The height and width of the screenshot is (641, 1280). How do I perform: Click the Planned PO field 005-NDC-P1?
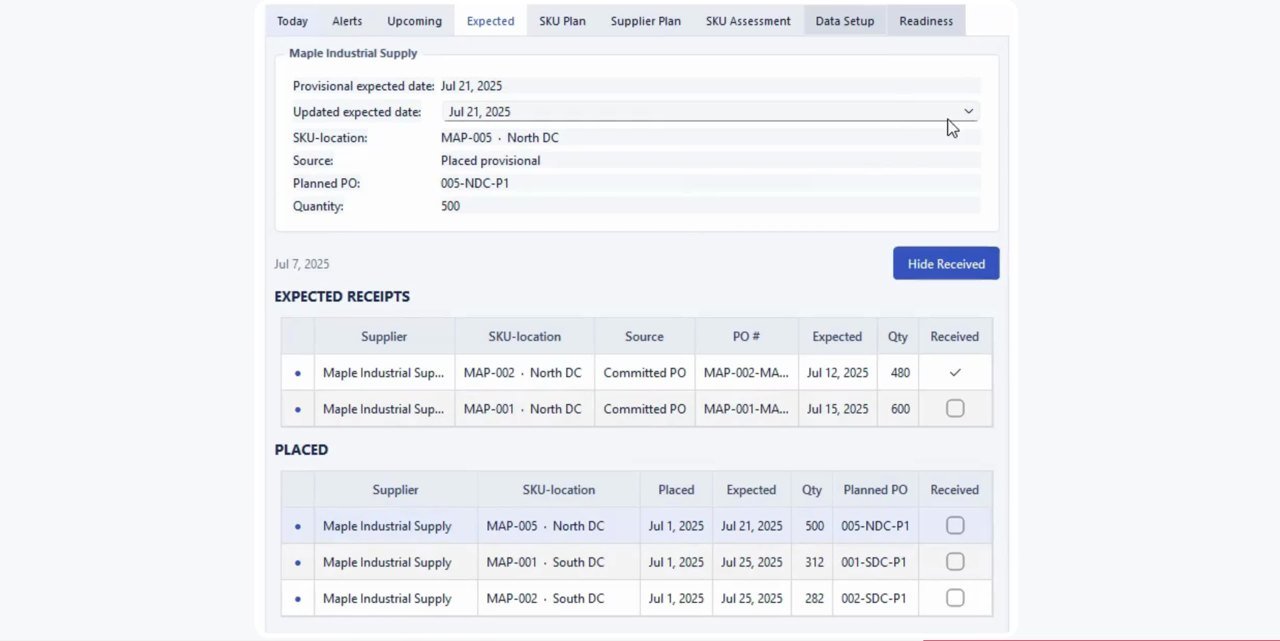coord(710,184)
